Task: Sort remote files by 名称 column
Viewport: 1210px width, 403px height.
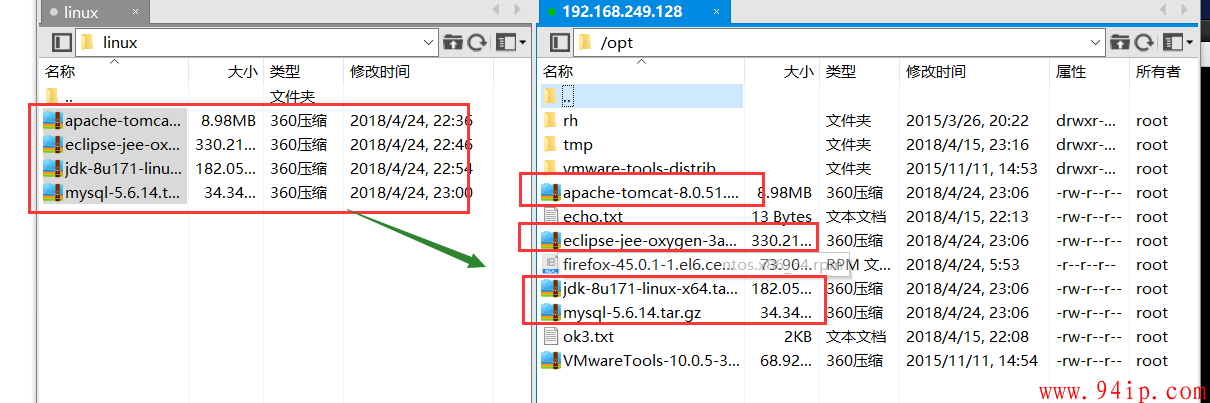Action: point(558,72)
